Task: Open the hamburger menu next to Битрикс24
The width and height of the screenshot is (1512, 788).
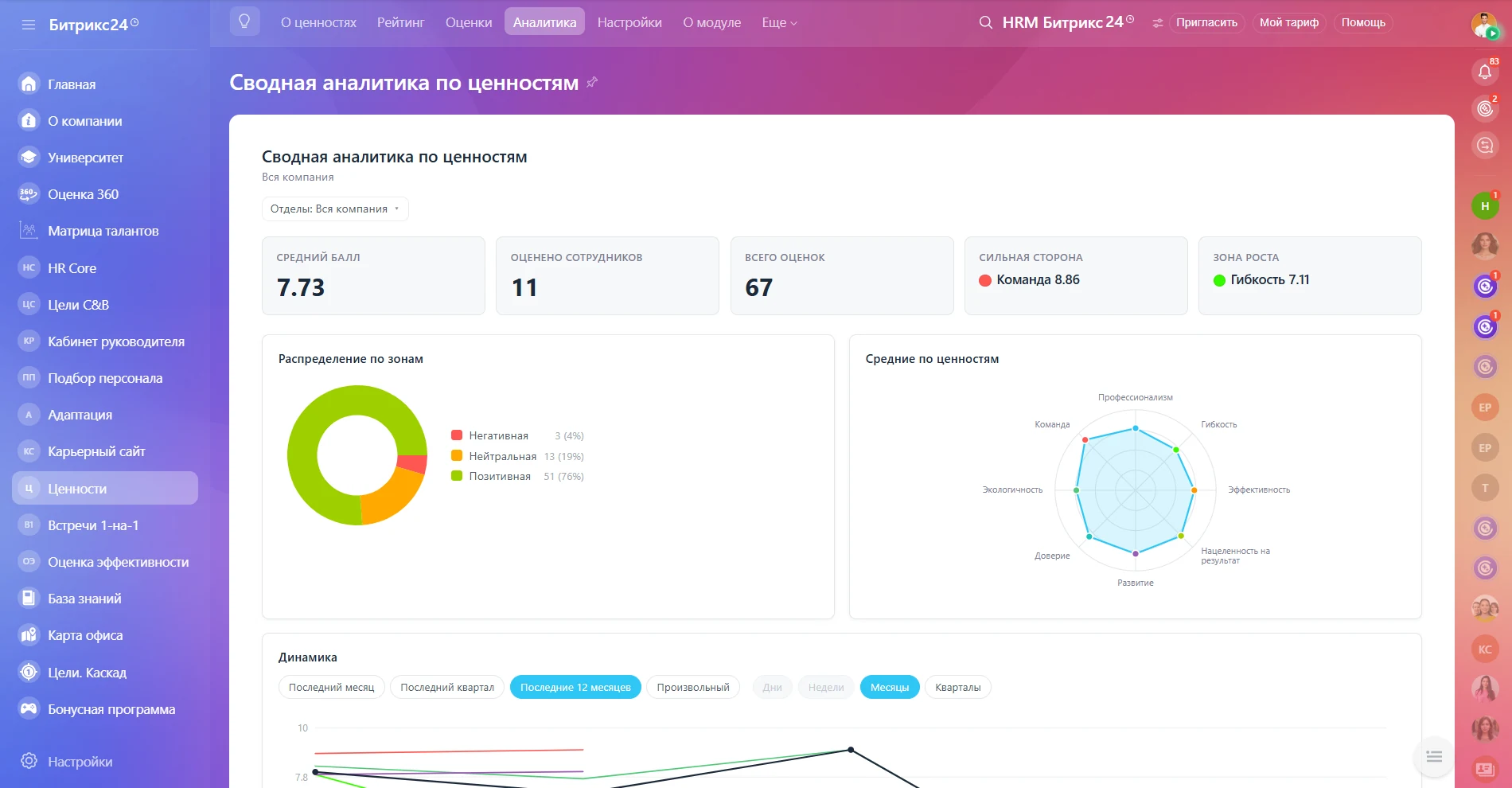Action: pos(29,25)
